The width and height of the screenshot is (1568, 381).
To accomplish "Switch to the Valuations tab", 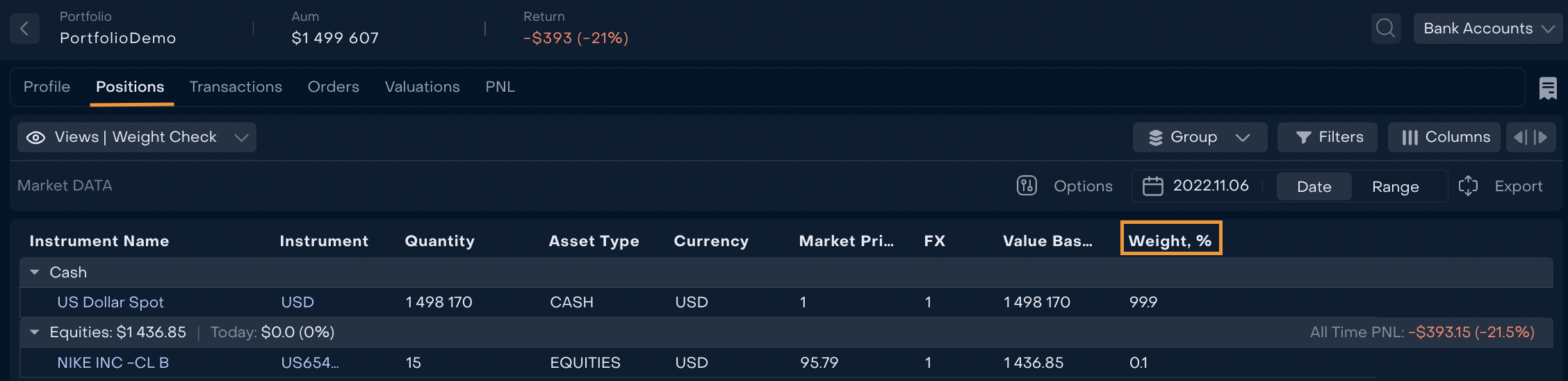I will coord(422,87).
